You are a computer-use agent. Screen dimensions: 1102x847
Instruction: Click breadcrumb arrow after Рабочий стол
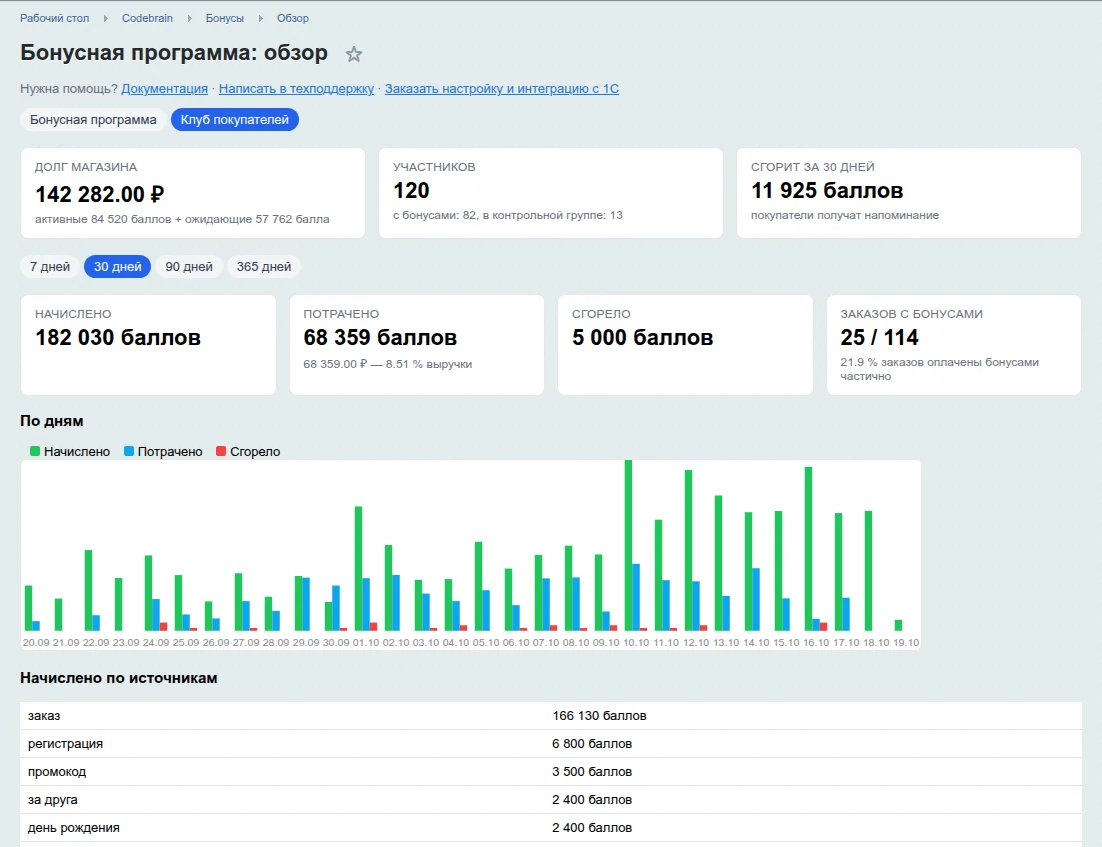click(105, 18)
